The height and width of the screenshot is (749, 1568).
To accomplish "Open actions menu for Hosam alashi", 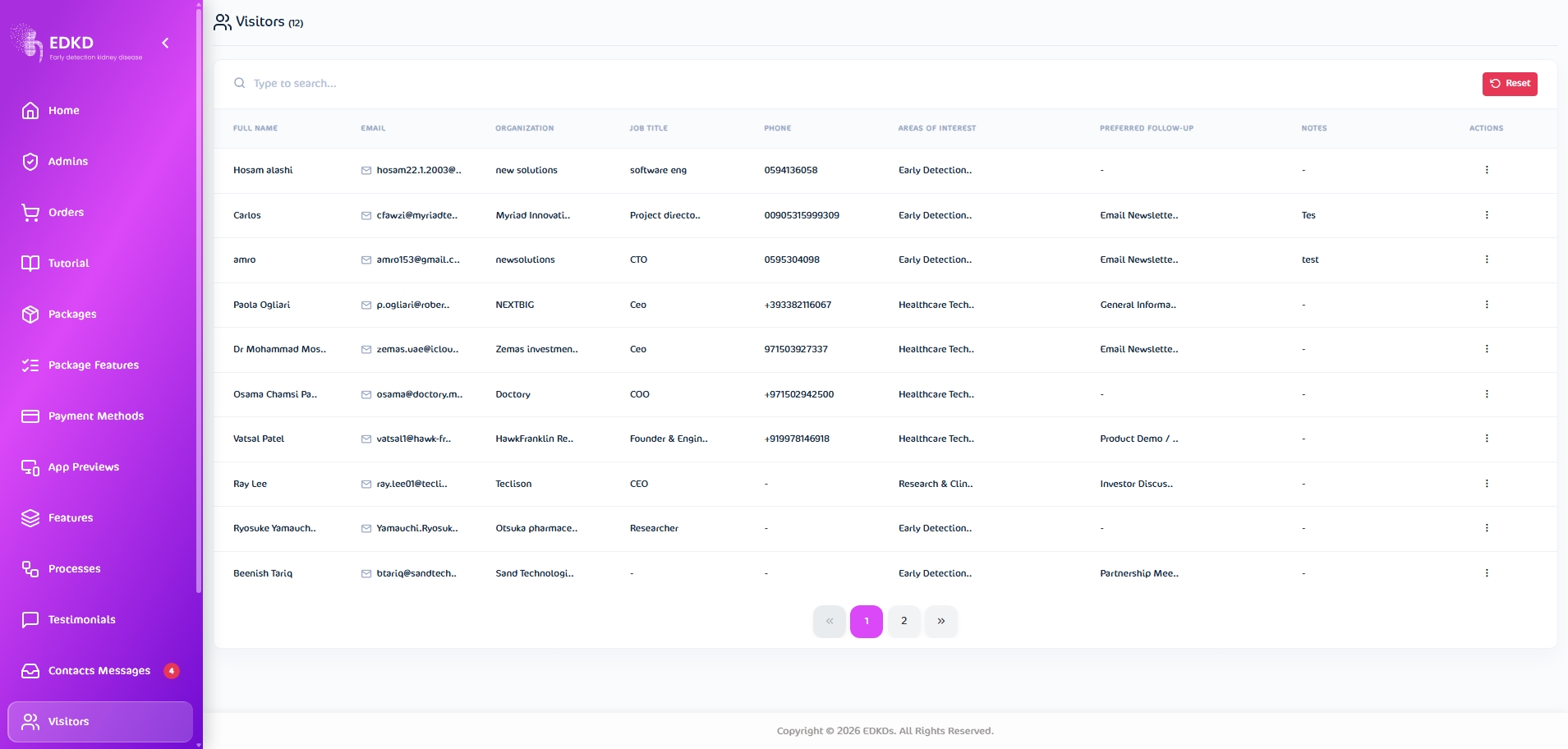I will (x=1486, y=170).
